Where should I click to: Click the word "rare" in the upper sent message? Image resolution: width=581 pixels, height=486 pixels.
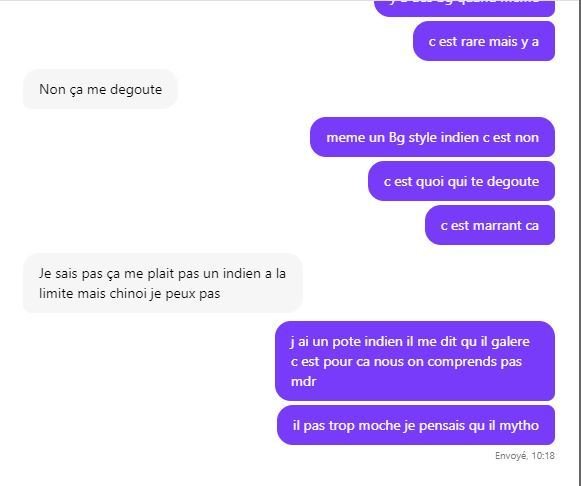(473, 41)
